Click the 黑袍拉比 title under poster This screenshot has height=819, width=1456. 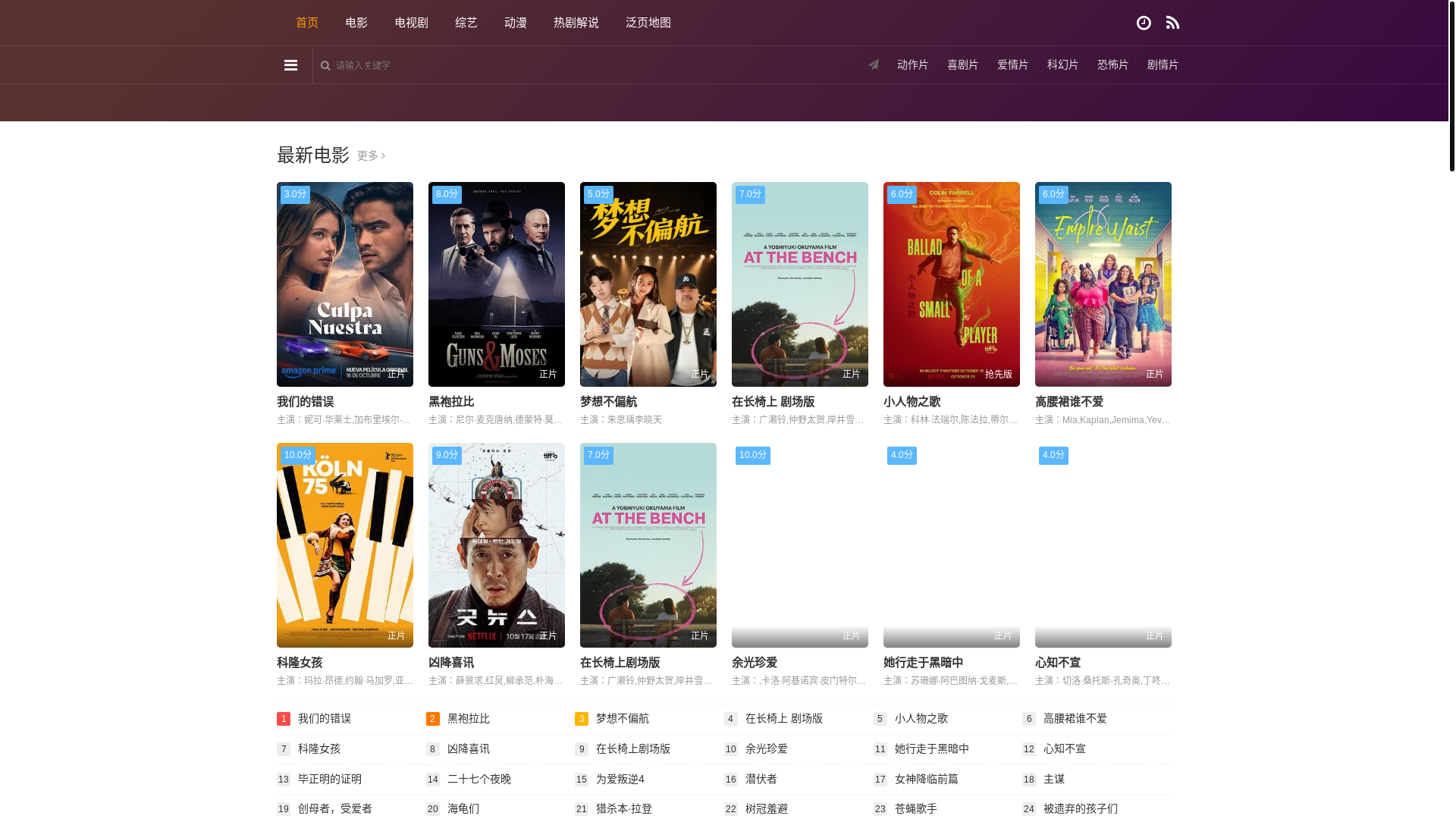[x=451, y=402]
